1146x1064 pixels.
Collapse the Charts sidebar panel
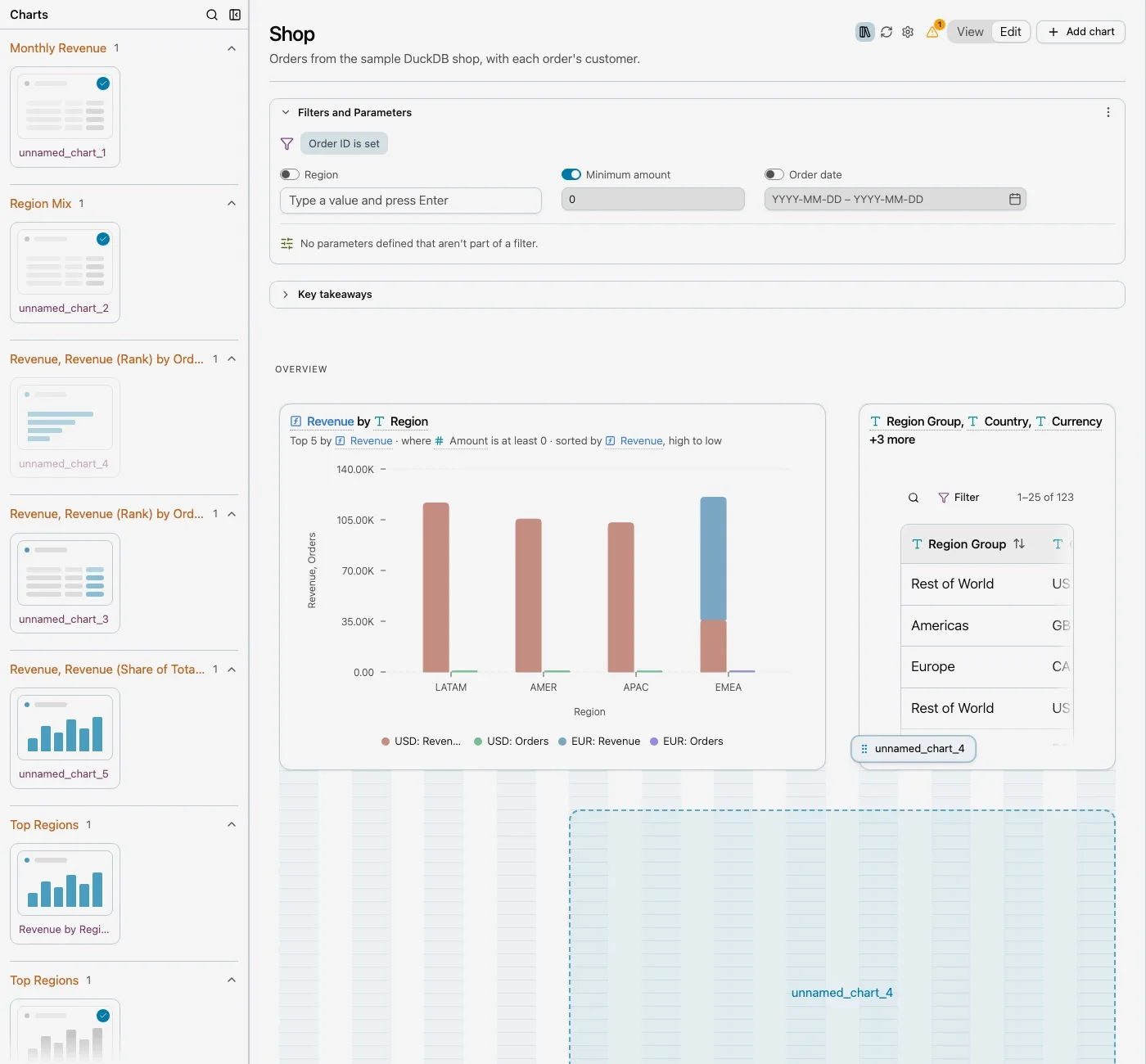(x=235, y=15)
